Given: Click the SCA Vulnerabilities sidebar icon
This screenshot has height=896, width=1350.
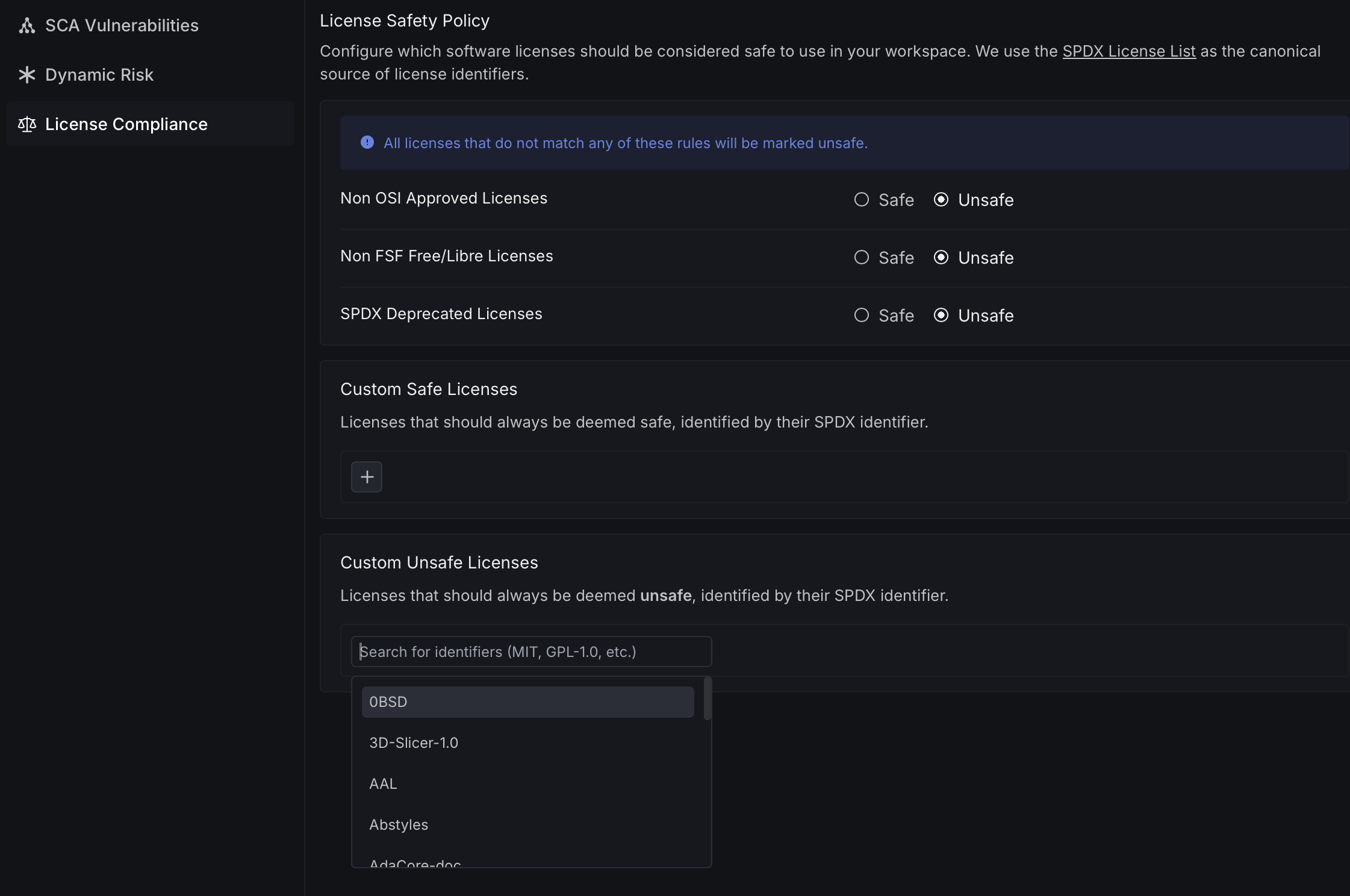Looking at the screenshot, I should click(x=26, y=25).
